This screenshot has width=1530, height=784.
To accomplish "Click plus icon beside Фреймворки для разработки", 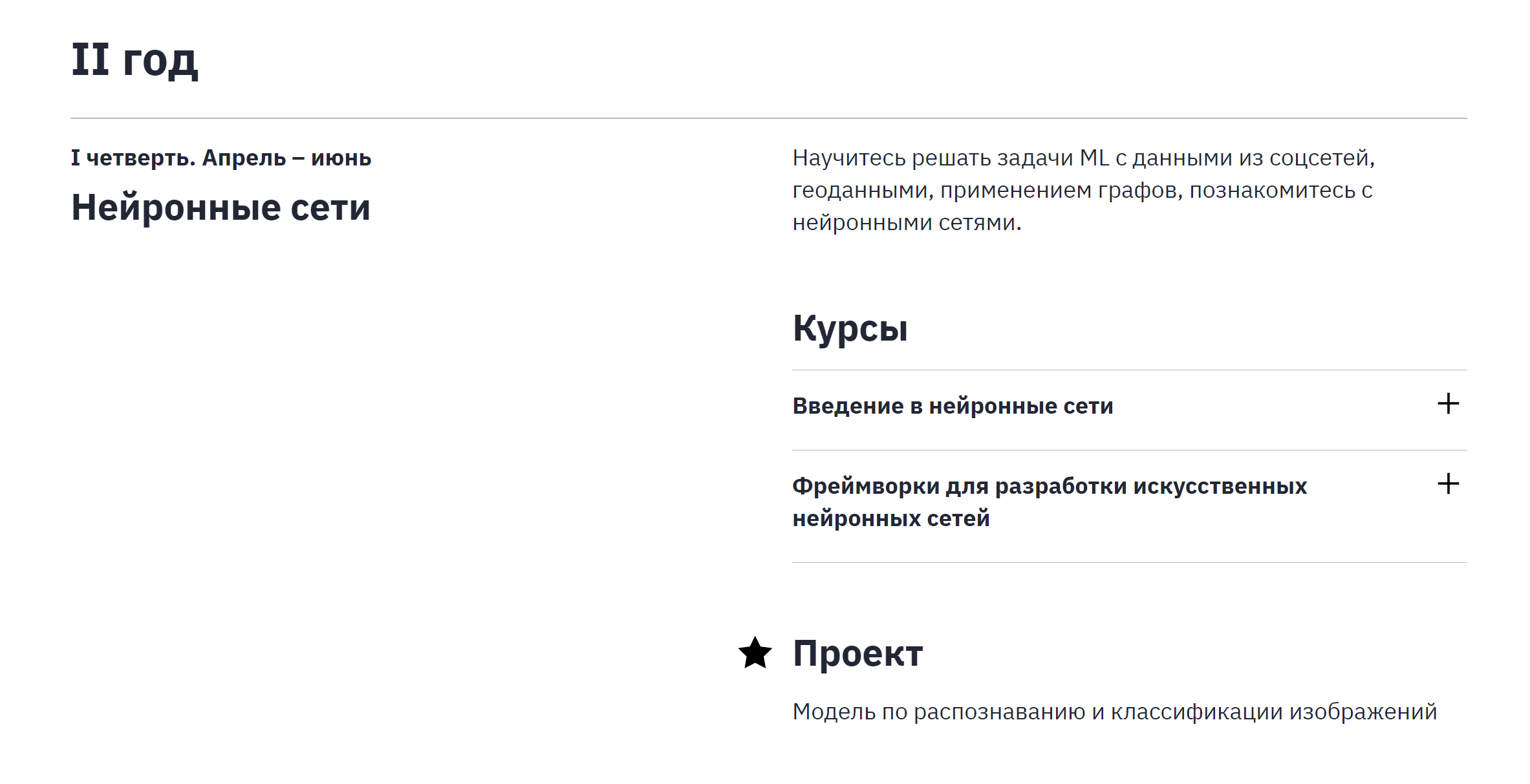I will [x=1448, y=484].
